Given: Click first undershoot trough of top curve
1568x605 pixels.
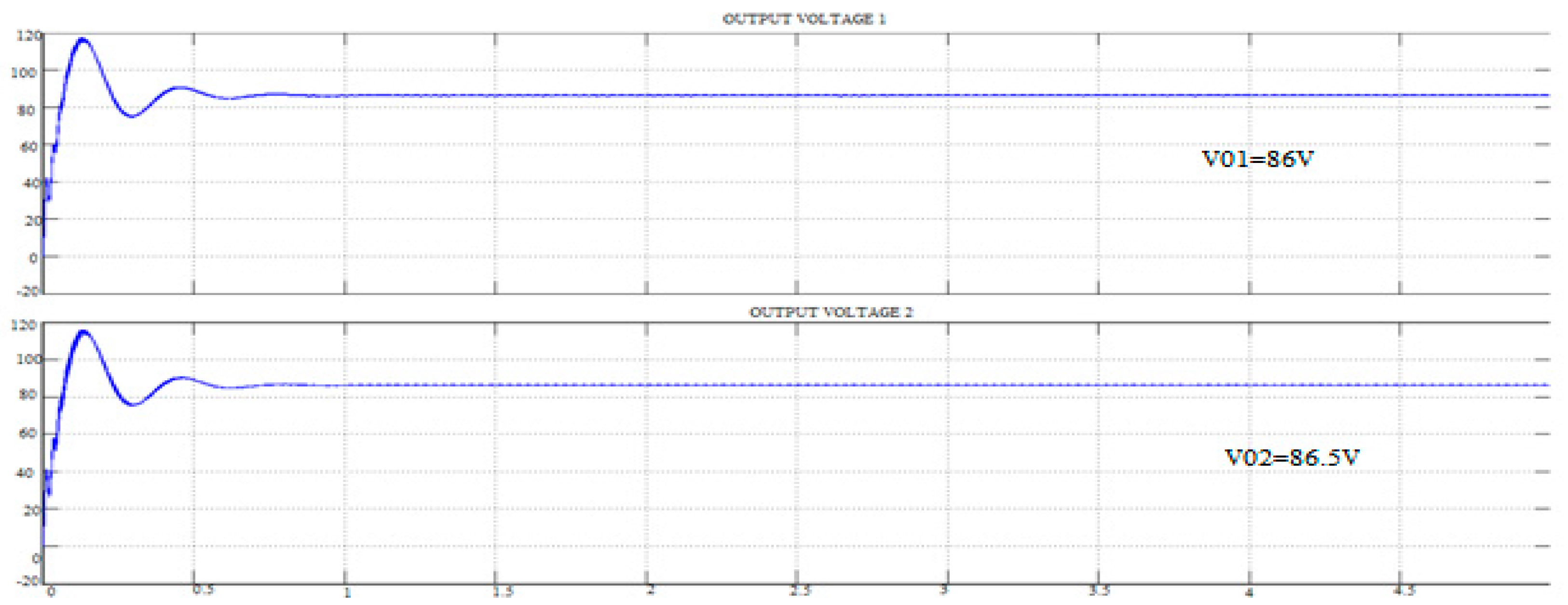Looking at the screenshot, I should pos(133,116).
